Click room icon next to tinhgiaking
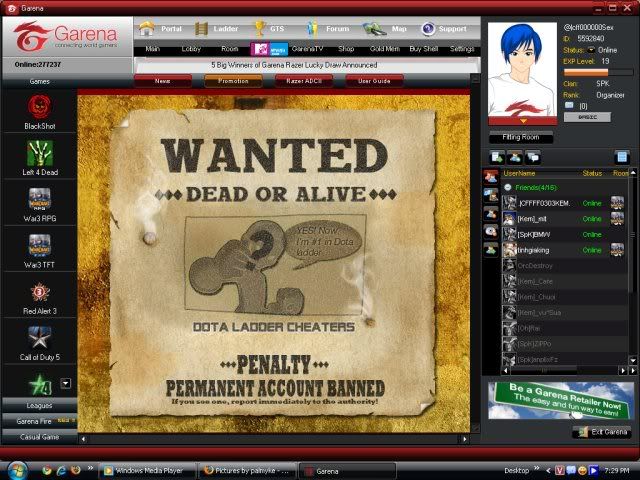 tap(617, 250)
